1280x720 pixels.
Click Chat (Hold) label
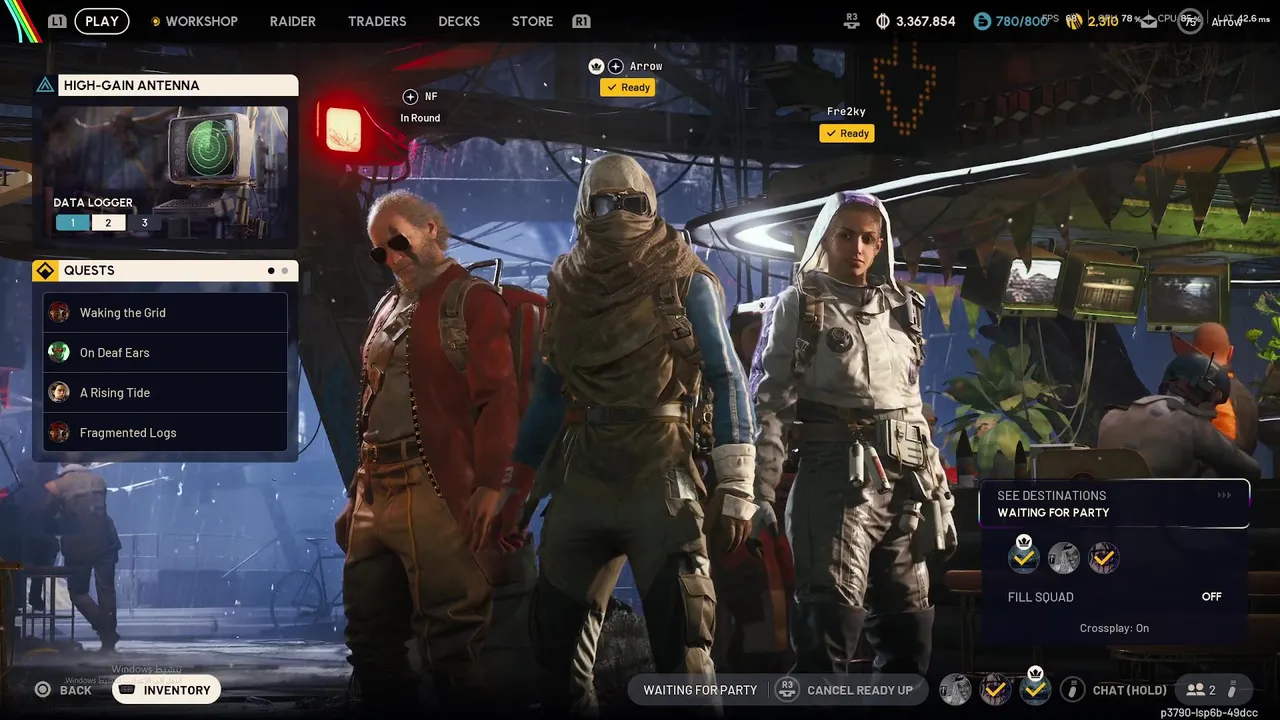point(1130,690)
